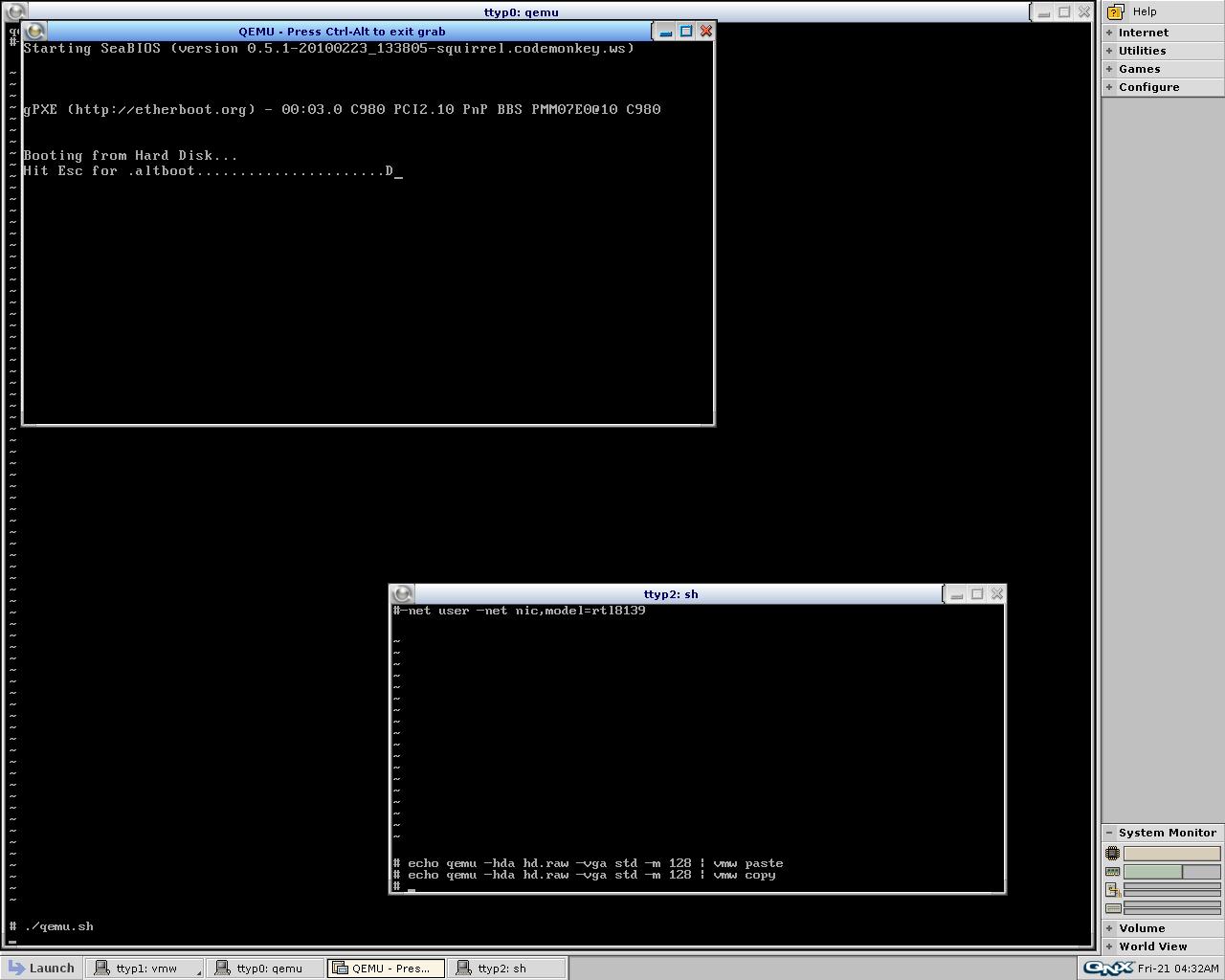The height and width of the screenshot is (980, 1225).
Task: Click the "vmw paste" command line in ttyp2
Action: pyautogui.click(x=589, y=863)
